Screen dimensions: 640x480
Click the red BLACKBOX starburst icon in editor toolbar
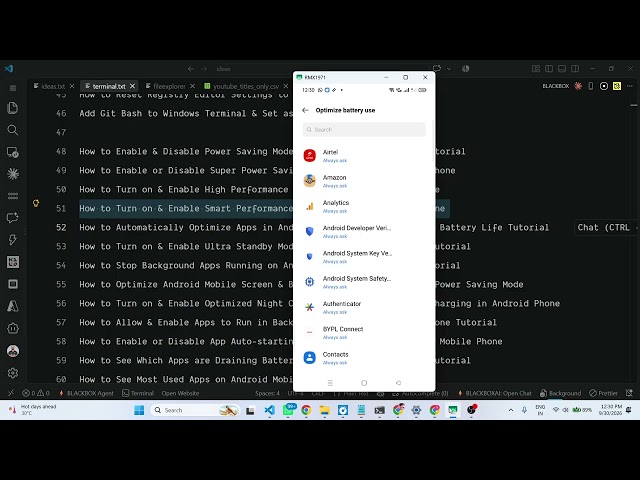point(578,86)
